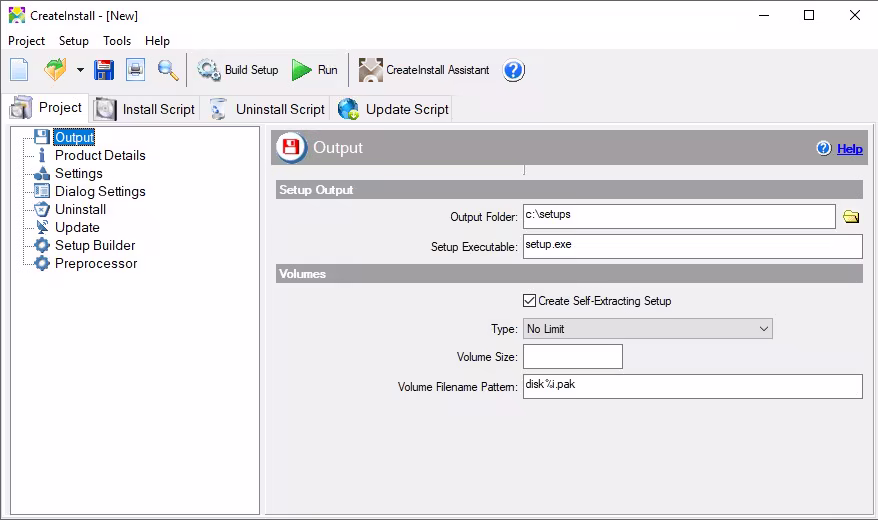Minimize the CreateInstall window
Image resolution: width=878 pixels, height=520 pixels.
pyautogui.click(x=764, y=16)
